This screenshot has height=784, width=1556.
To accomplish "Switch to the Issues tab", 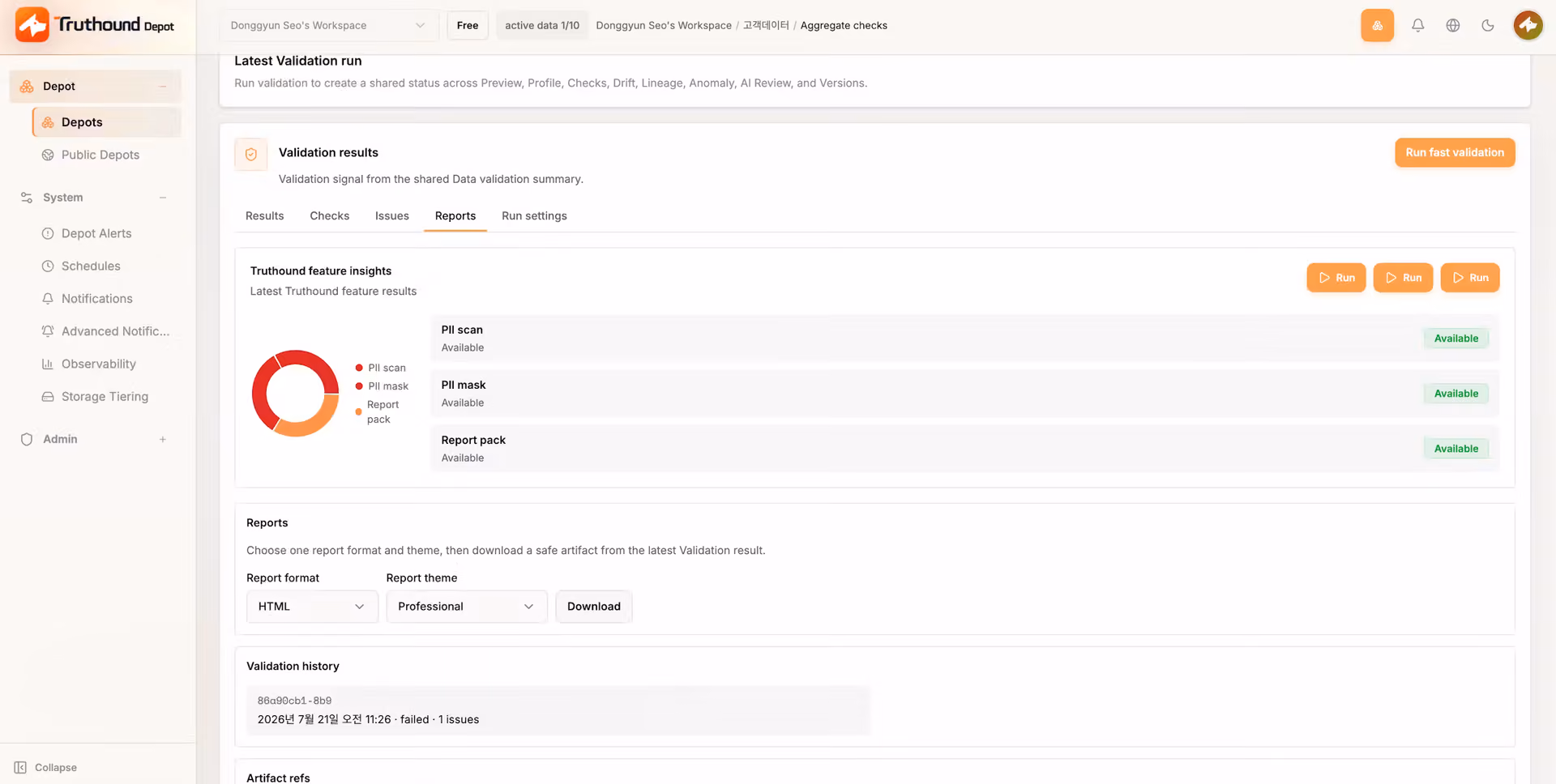I will tap(392, 216).
